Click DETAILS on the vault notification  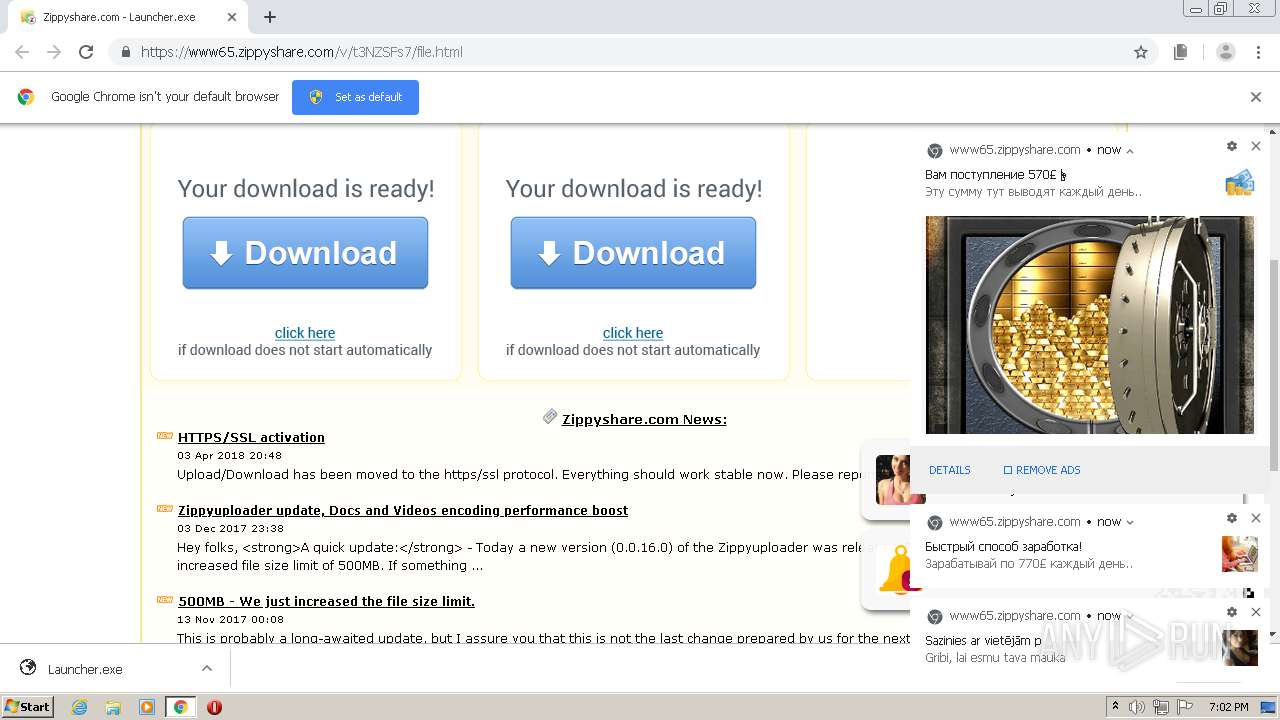[x=950, y=470]
